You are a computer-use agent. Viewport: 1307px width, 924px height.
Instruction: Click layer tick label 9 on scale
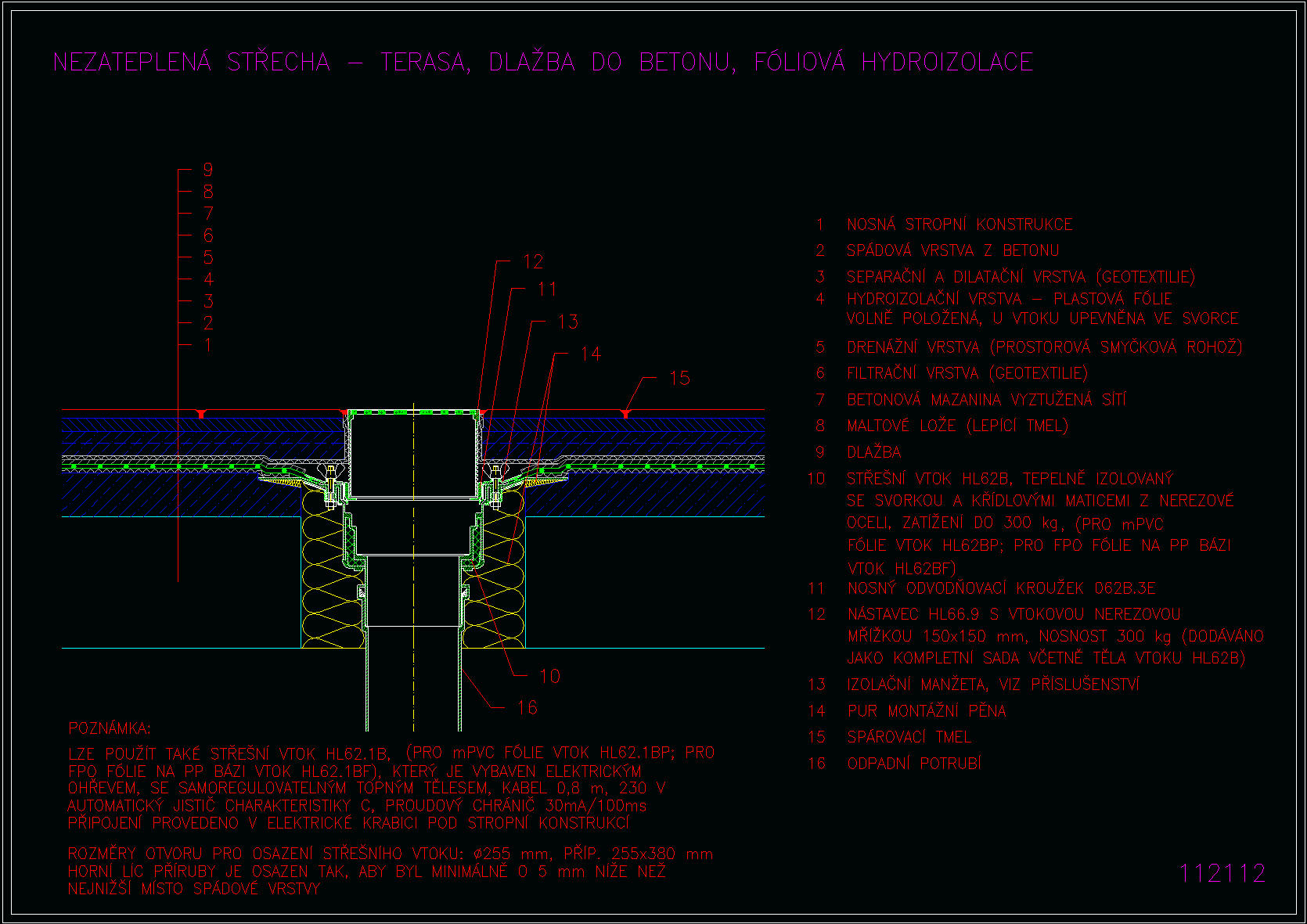[208, 170]
